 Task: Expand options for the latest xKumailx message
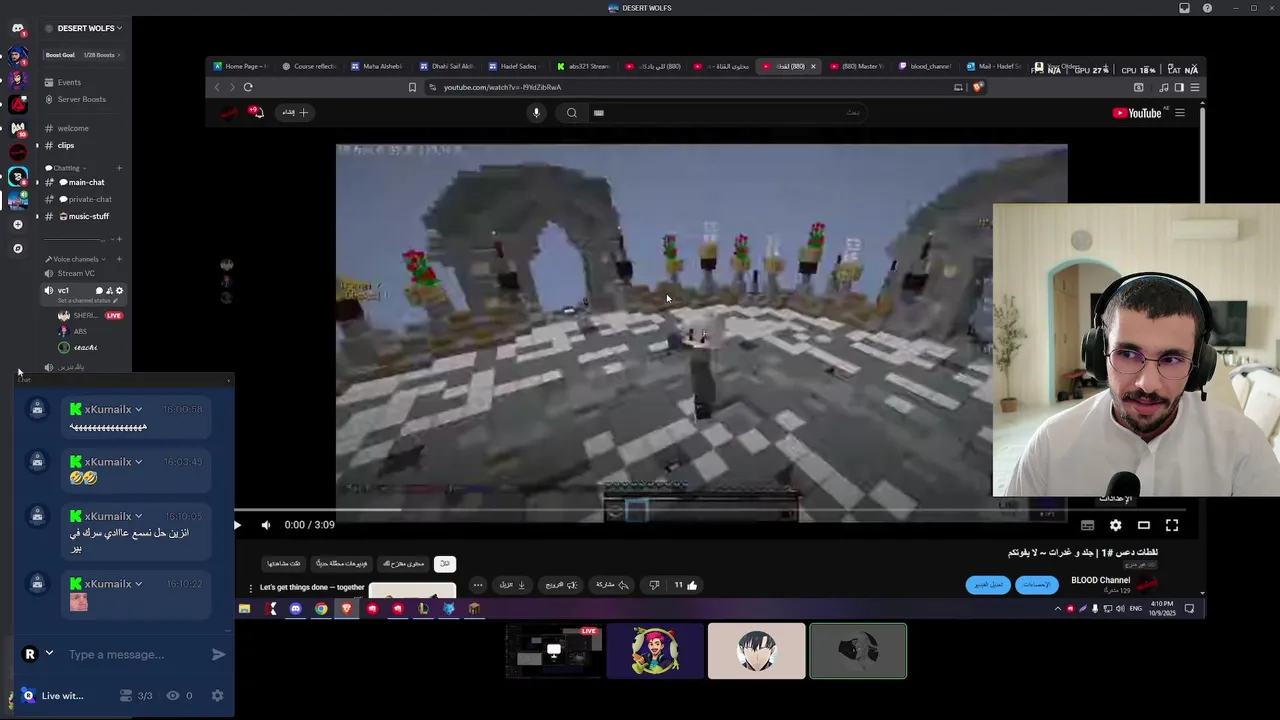pyautogui.click(x=138, y=584)
